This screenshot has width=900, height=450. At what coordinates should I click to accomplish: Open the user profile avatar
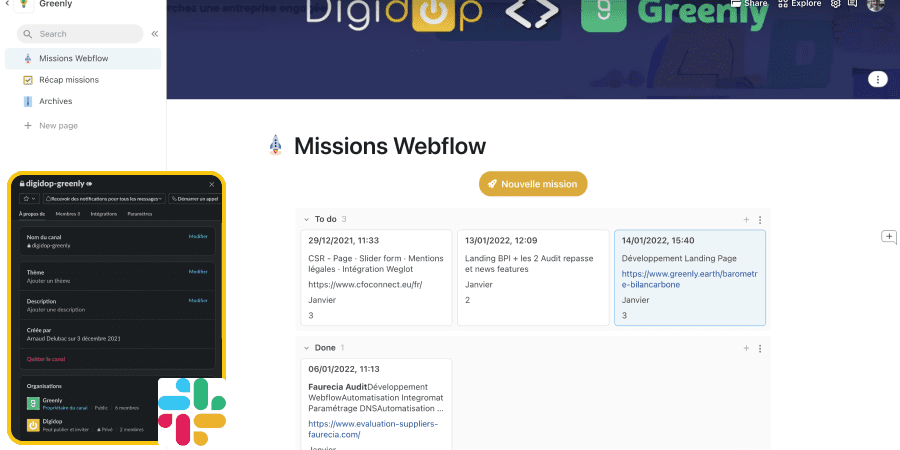tap(875, 5)
